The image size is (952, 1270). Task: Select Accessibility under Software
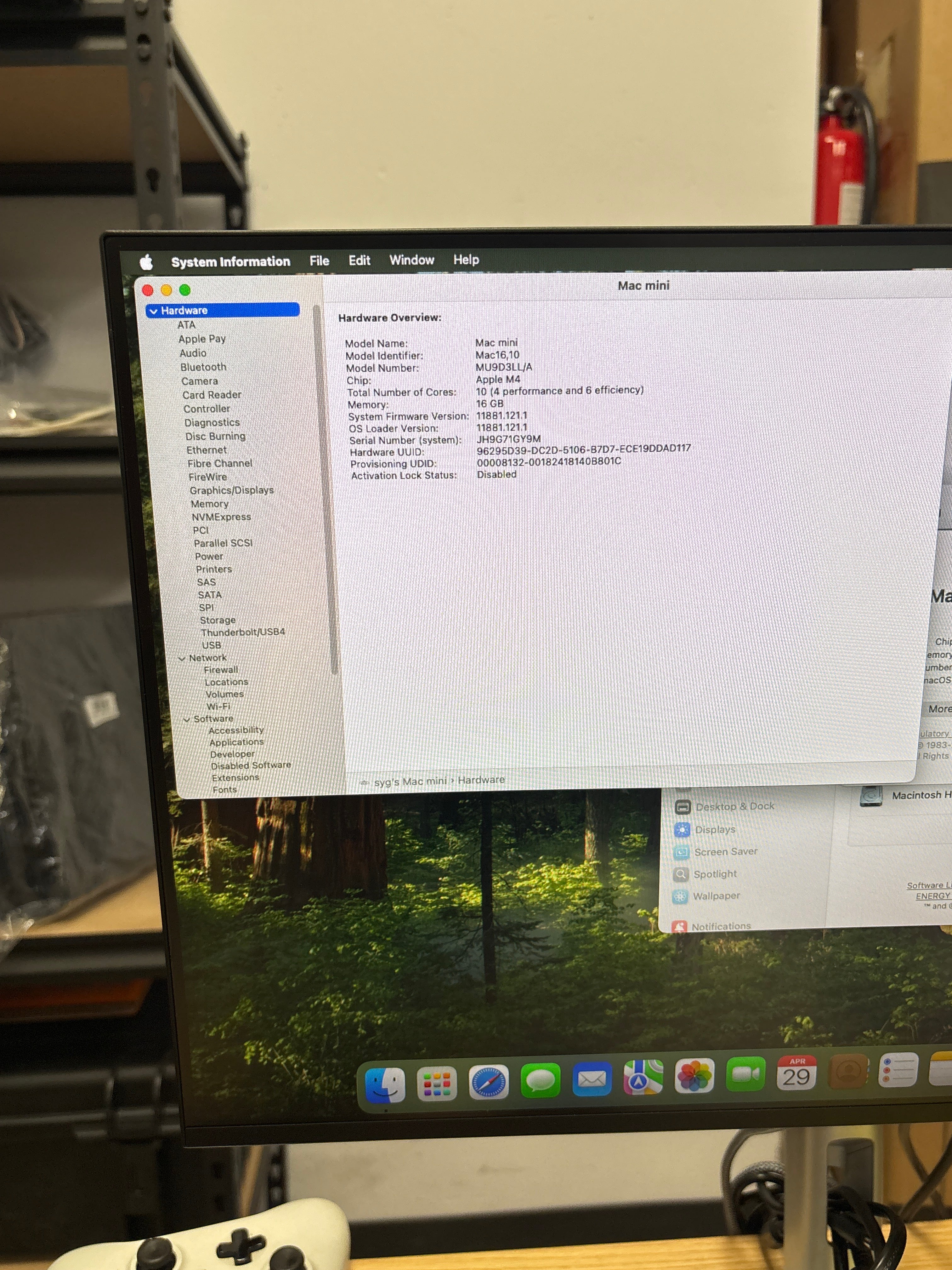(236, 730)
